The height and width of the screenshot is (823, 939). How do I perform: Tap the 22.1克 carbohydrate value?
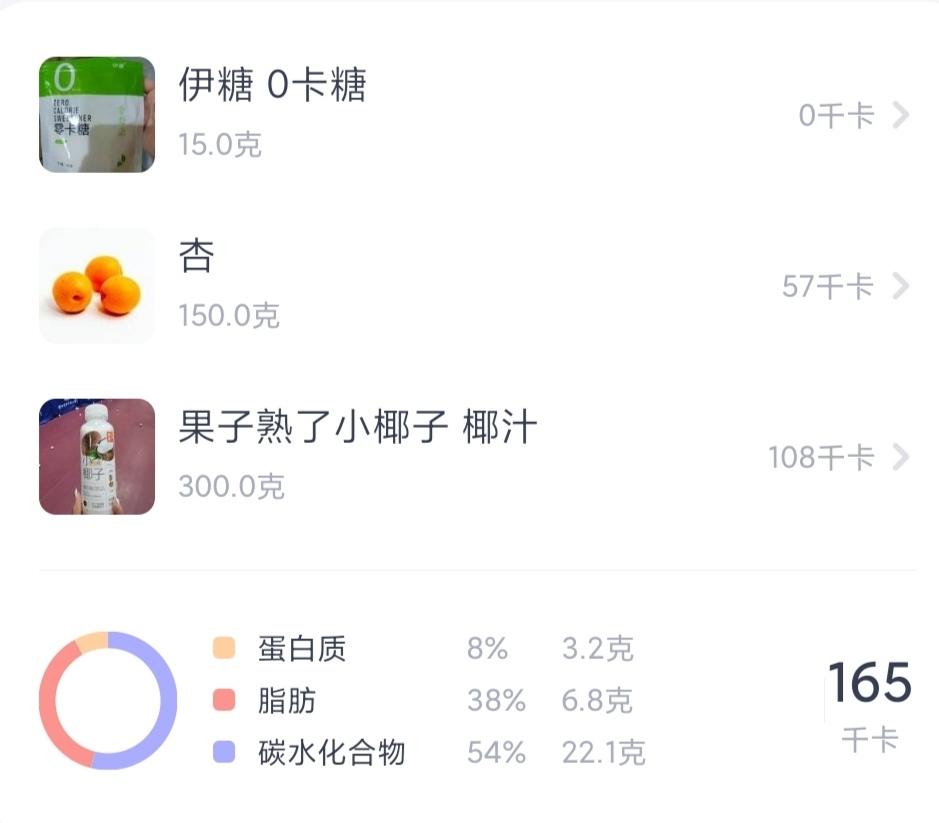point(605,752)
